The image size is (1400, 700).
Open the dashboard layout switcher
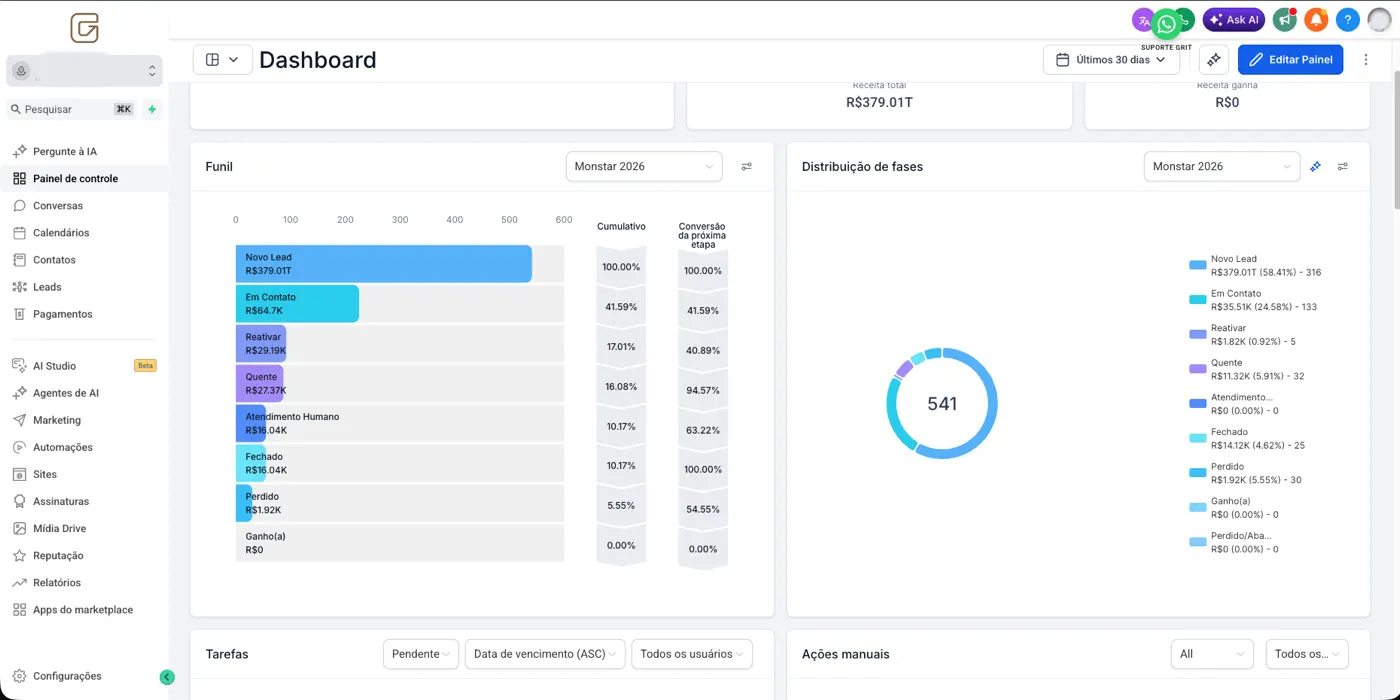coord(222,60)
